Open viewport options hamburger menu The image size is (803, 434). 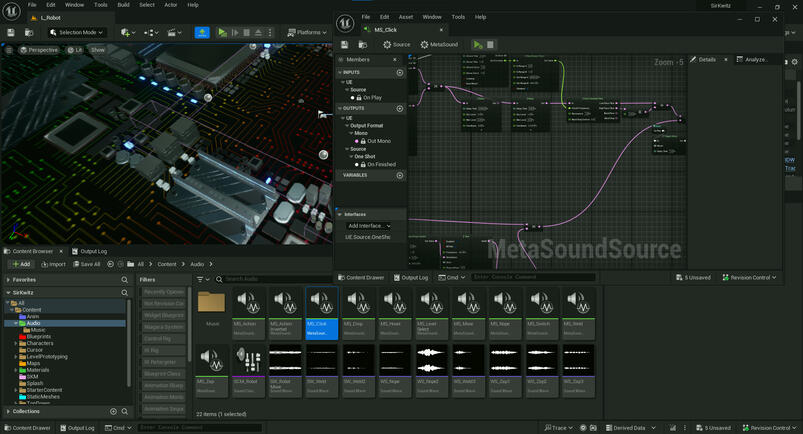point(9,50)
